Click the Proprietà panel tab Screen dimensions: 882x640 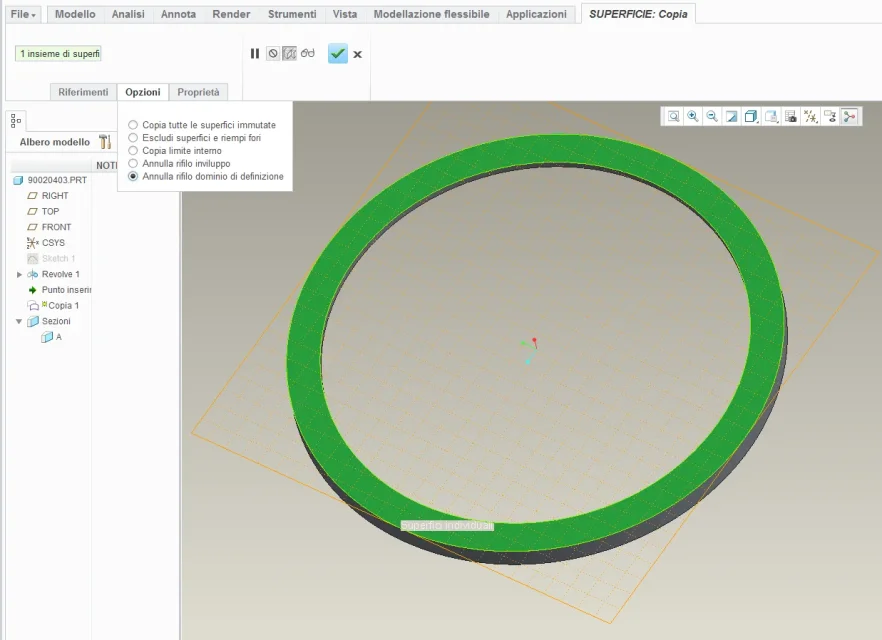pyautogui.click(x=198, y=92)
